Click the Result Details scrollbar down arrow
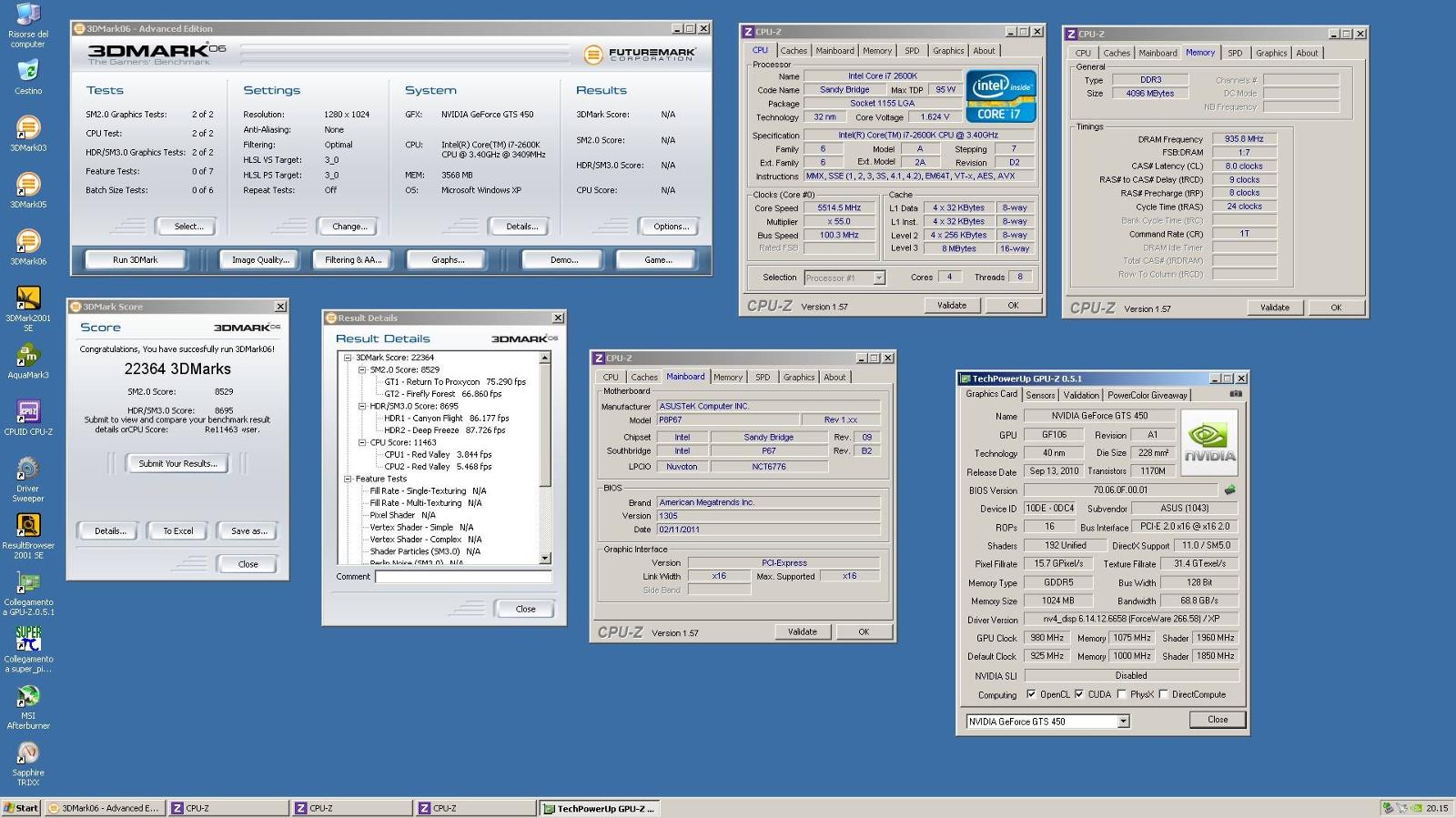Screen dimensions: 1456x818 tap(545, 559)
